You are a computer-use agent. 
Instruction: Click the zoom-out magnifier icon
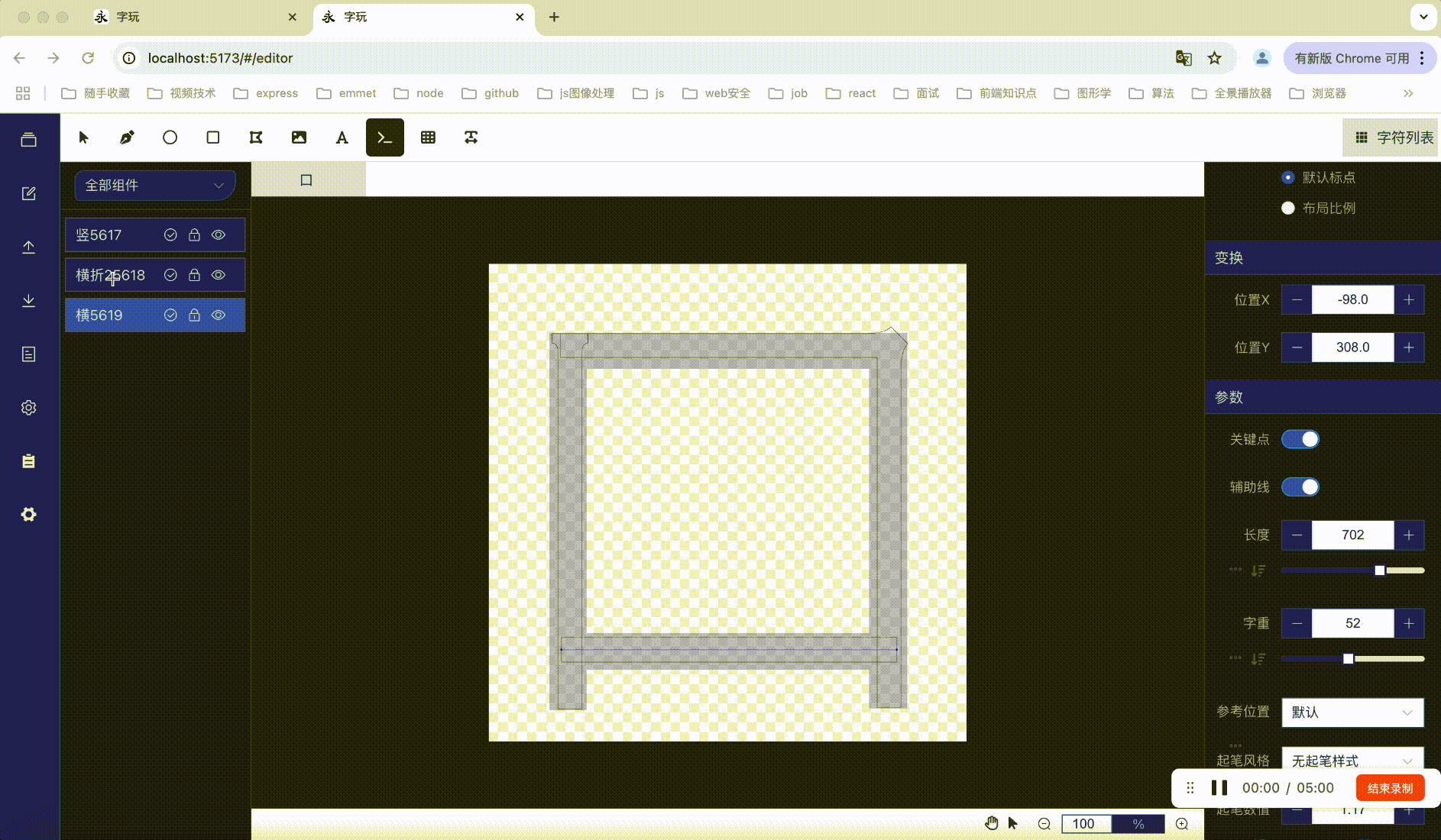[1043, 823]
